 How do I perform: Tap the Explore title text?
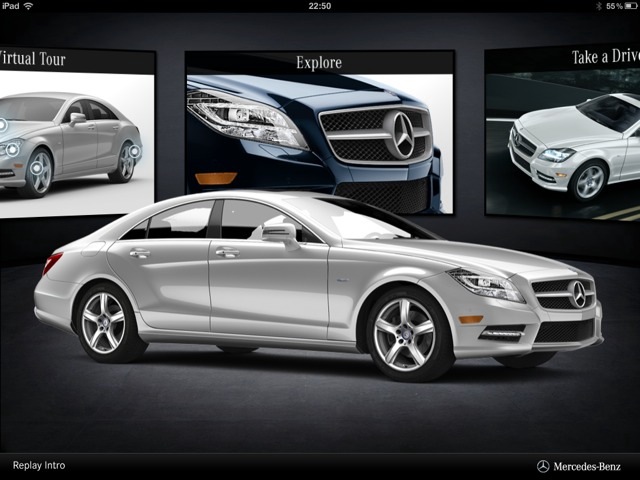click(319, 62)
